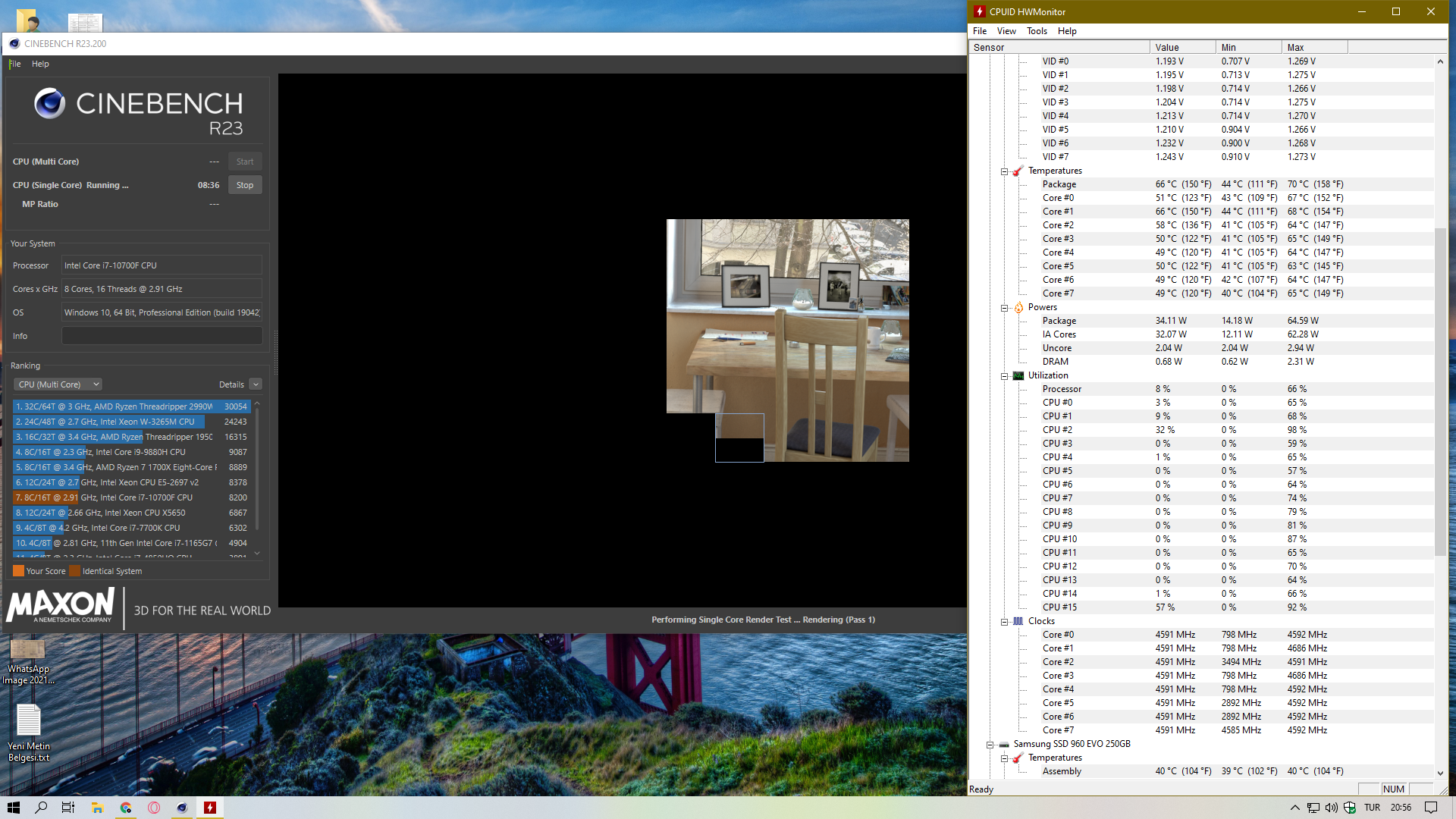Open the CPU (Multi Core) ranking dropdown

coord(58,384)
